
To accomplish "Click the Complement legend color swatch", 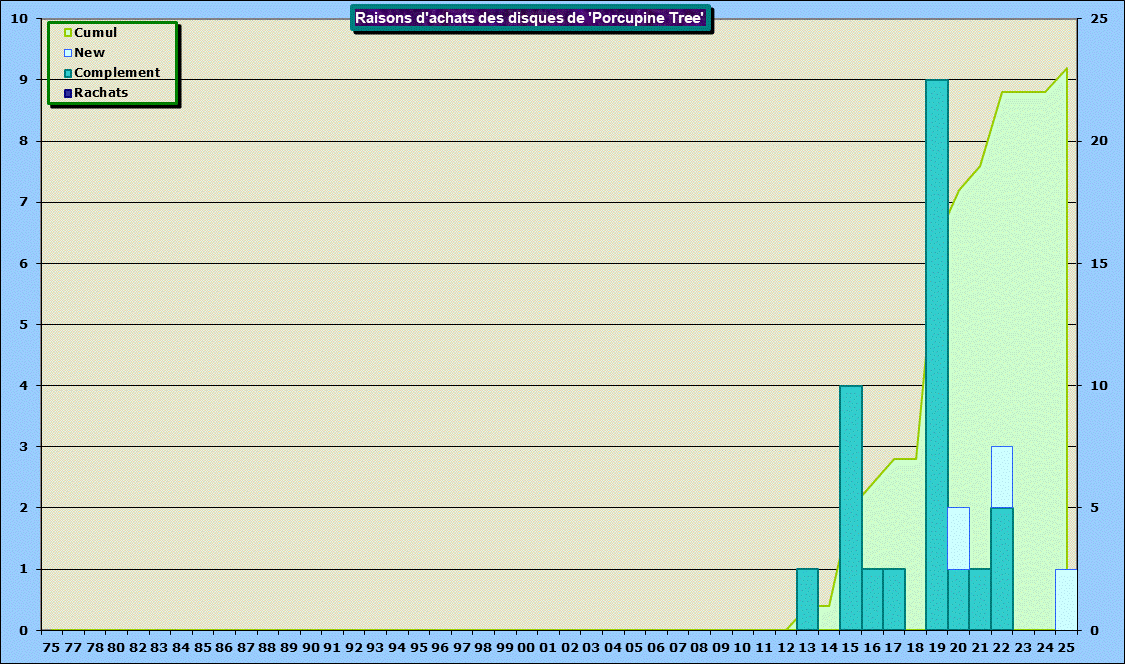I will coord(68,73).
